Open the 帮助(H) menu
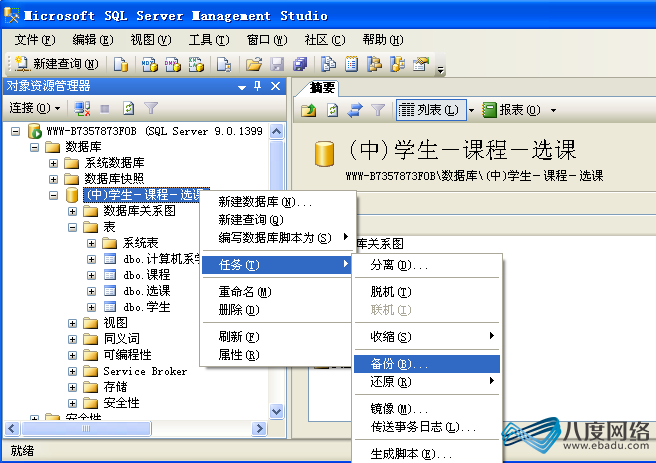Viewport: 656px width, 463px height. pos(383,40)
